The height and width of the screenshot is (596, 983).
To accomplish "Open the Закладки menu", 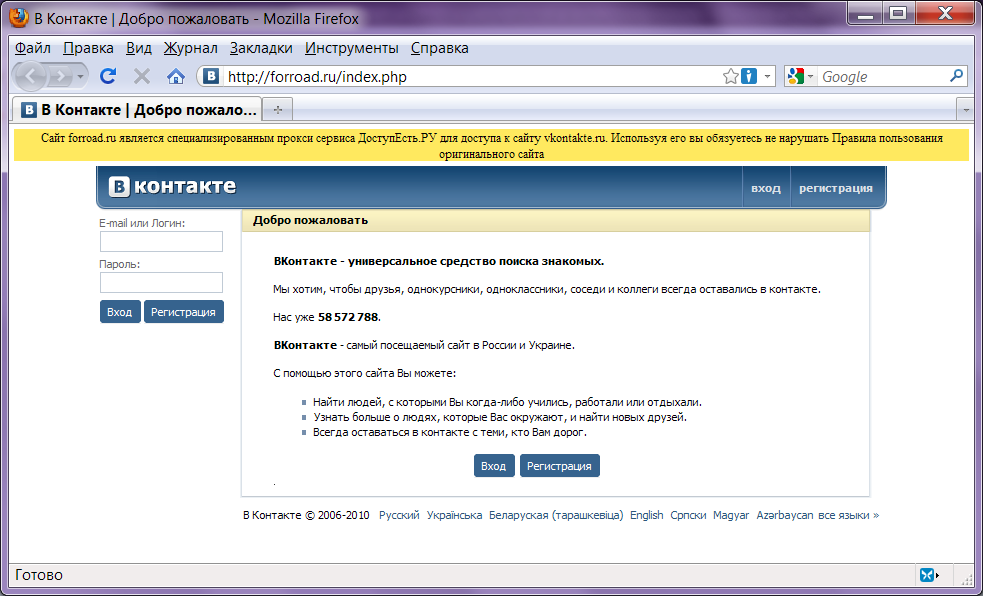I will (x=261, y=48).
